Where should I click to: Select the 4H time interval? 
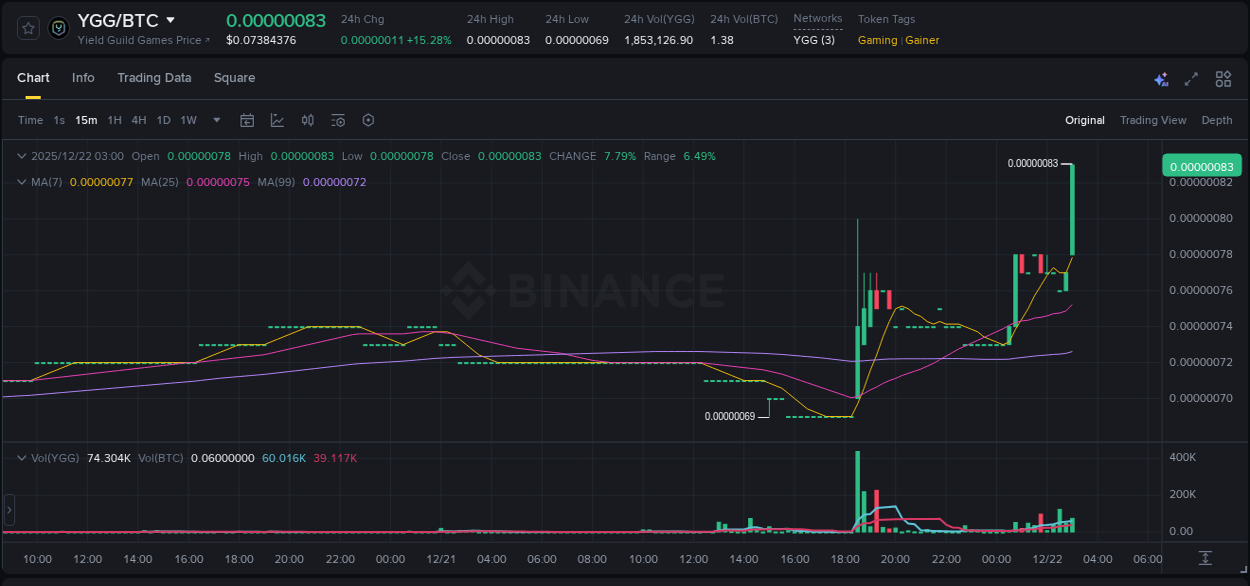coord(139,120)
